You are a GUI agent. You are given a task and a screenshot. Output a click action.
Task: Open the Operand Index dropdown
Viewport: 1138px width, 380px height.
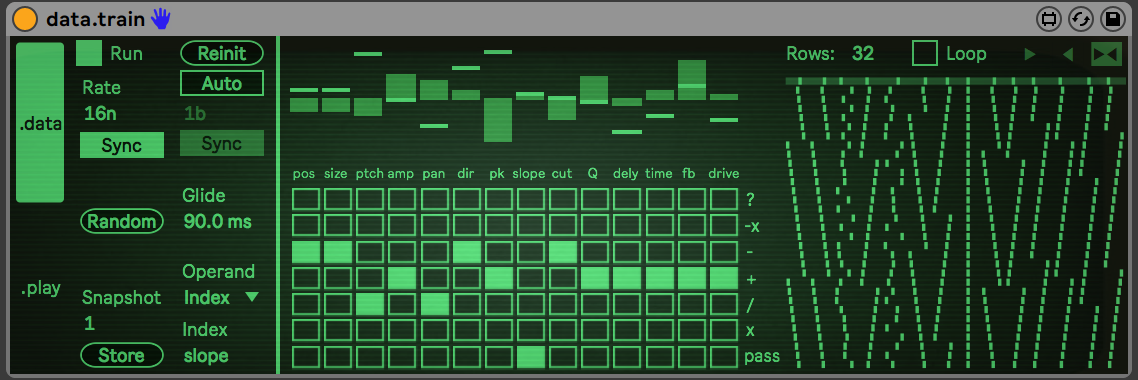click(221, 297)
